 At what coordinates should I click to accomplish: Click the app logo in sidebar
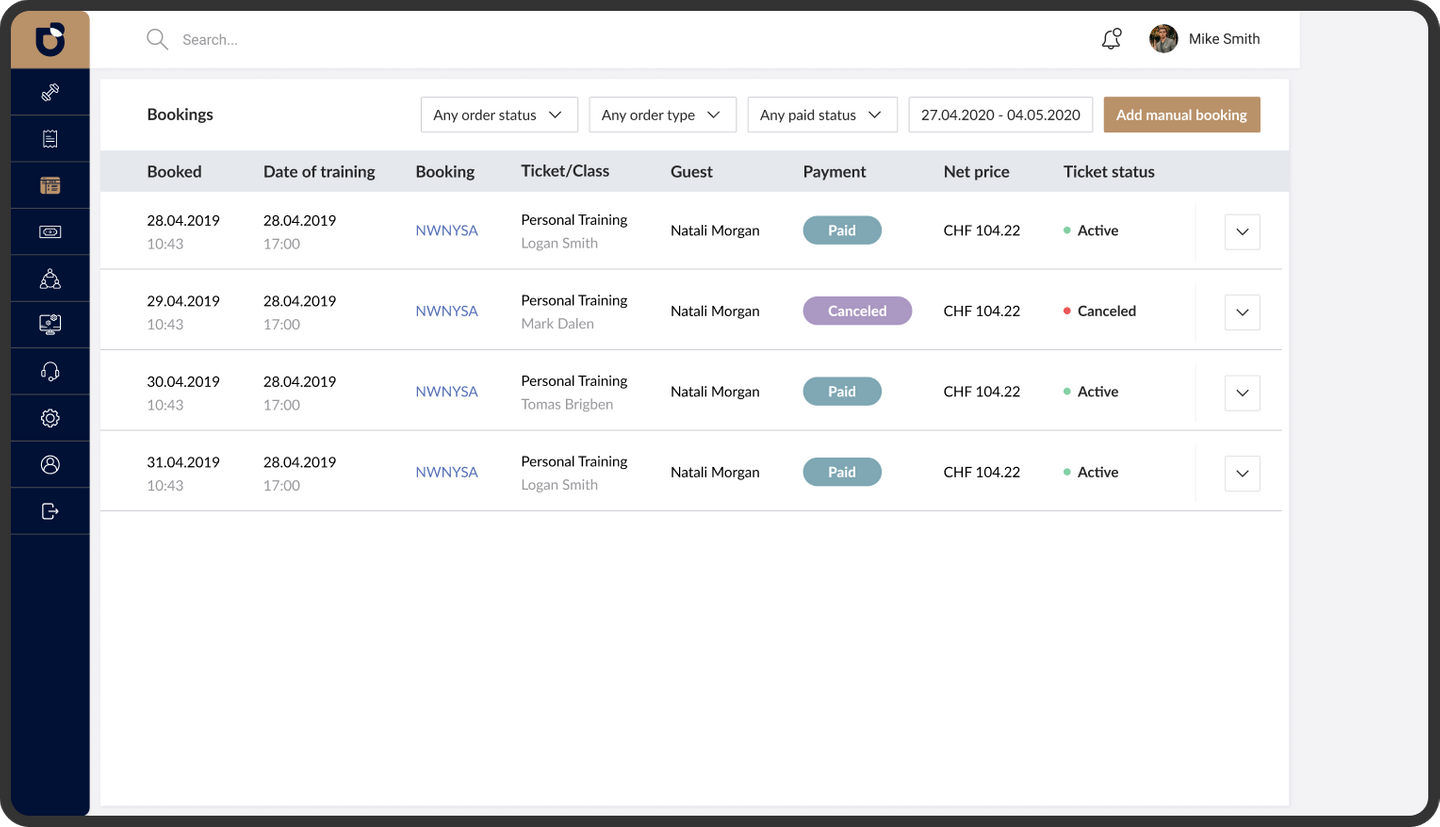click(x=50, y=40)
